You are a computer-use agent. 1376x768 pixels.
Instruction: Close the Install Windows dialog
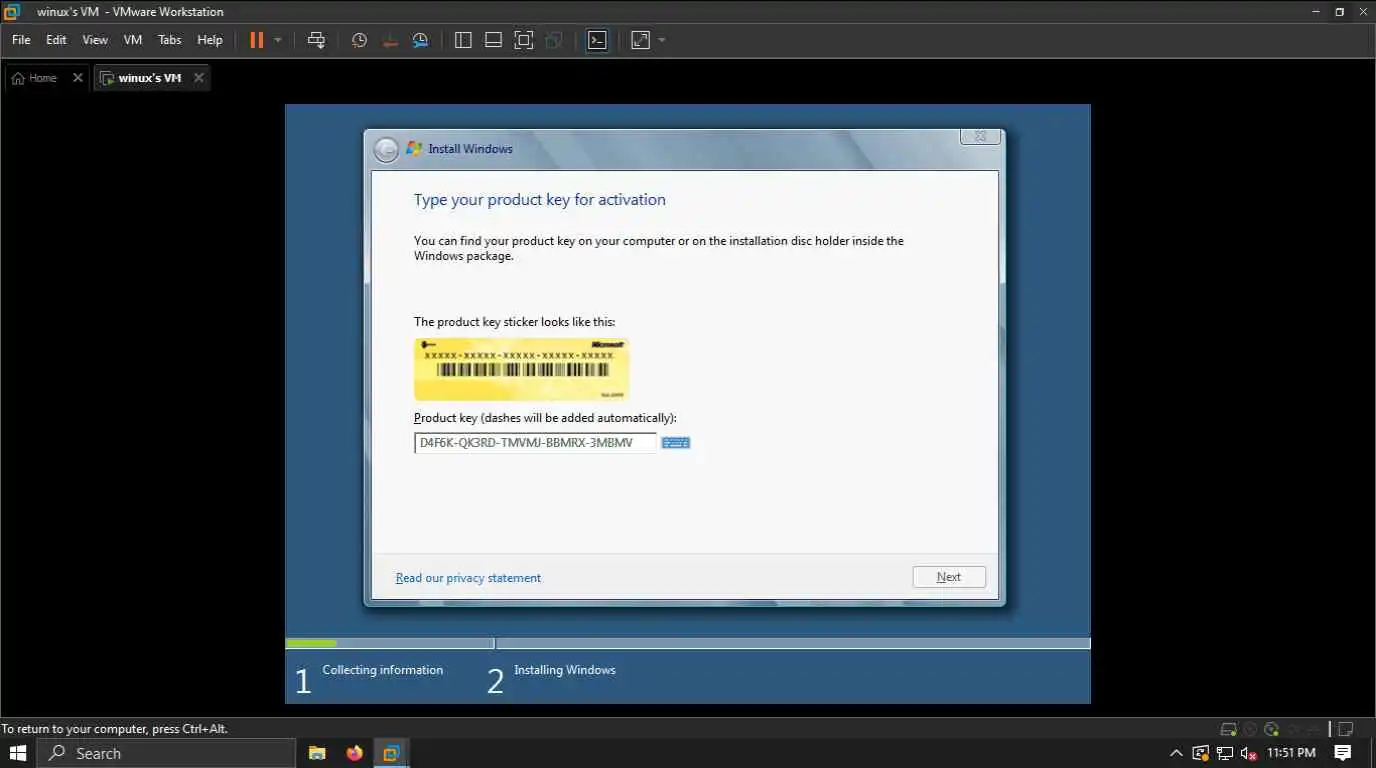pyautogui.click(x=980, y=136)
